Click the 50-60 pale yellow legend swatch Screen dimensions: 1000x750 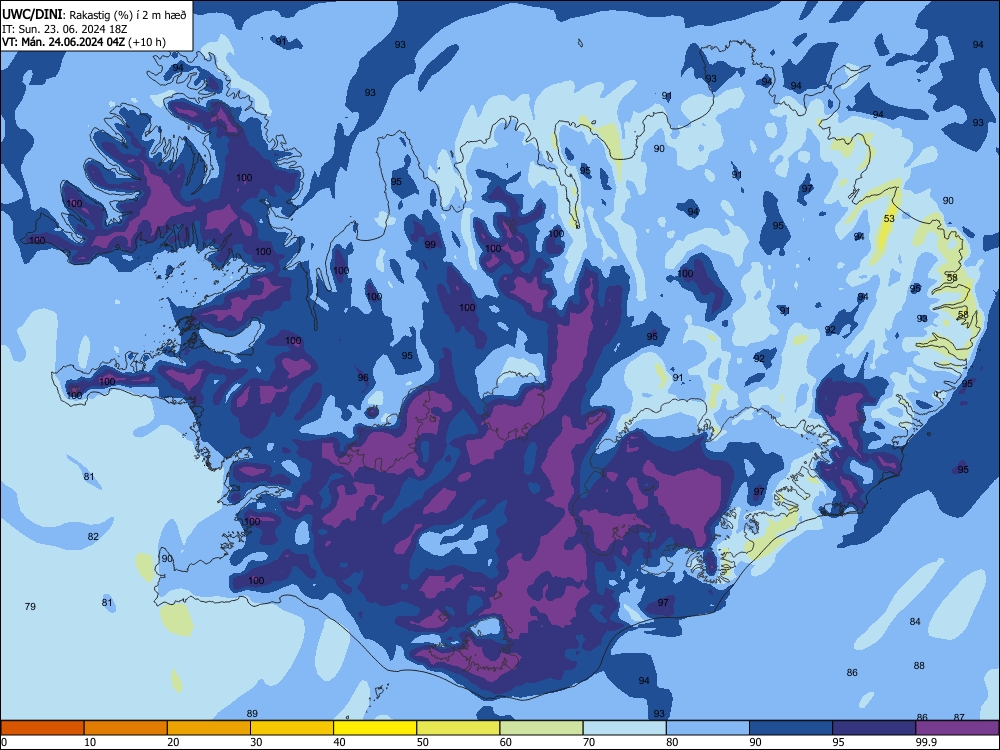(458, 728)
